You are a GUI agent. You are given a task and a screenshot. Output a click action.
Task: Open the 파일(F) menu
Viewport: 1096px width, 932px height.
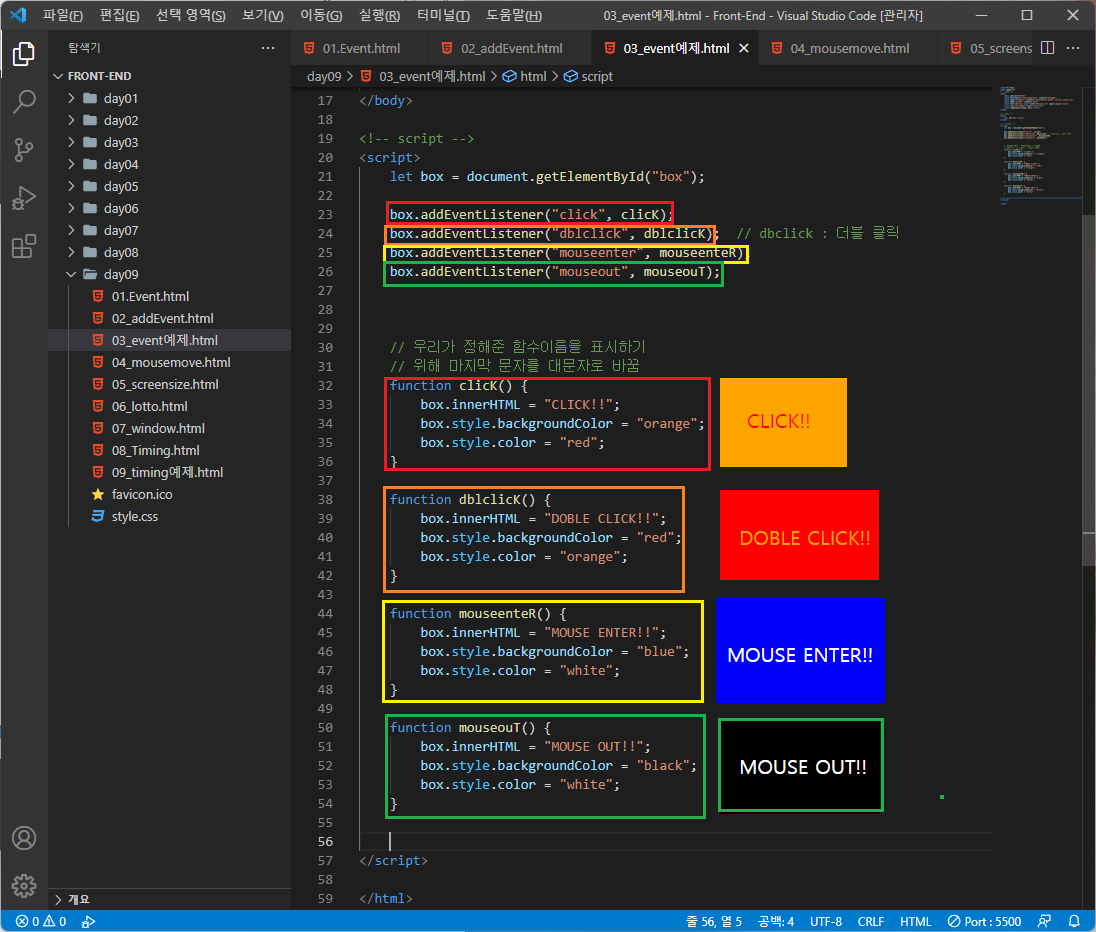[x=63, y=15]
